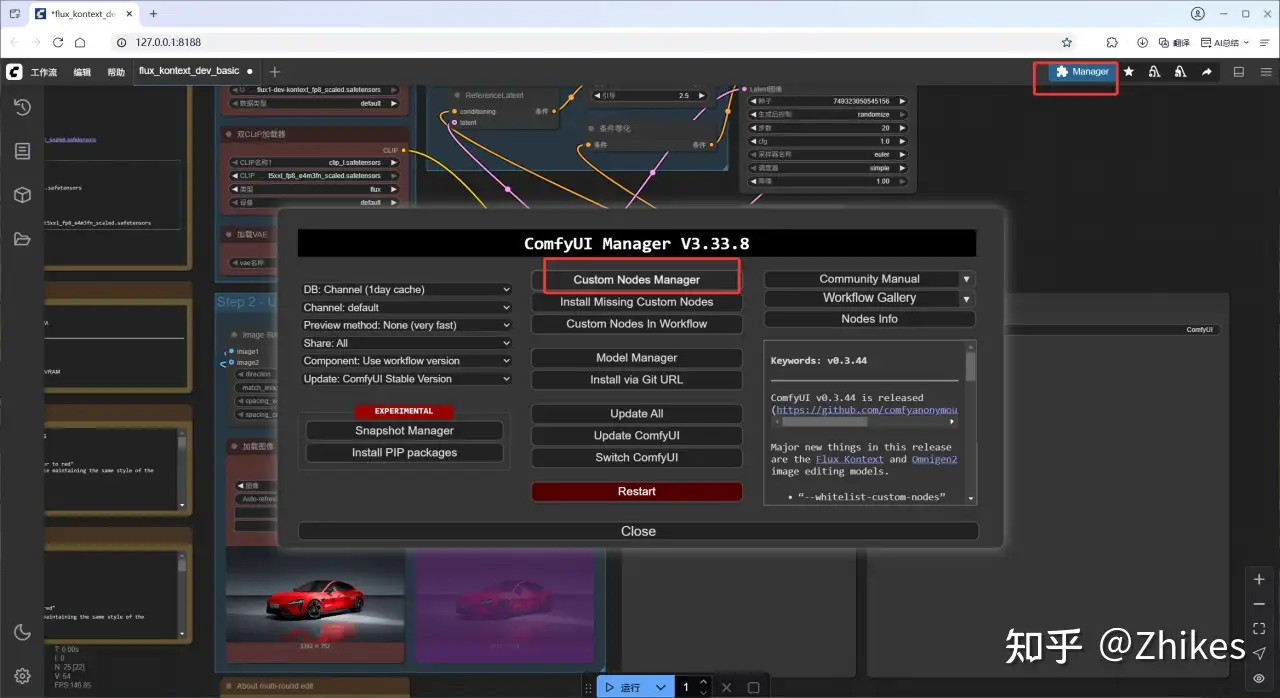Click Install Missing Custom Nodes

coord(637,302)
